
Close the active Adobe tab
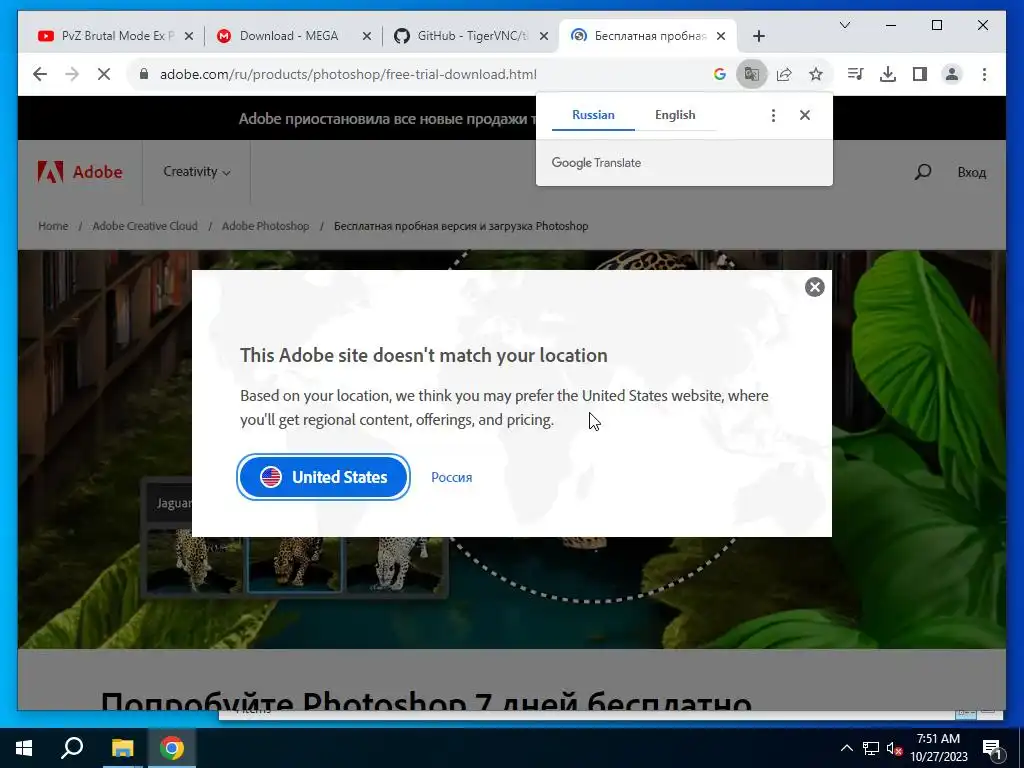tap(721, 36)
